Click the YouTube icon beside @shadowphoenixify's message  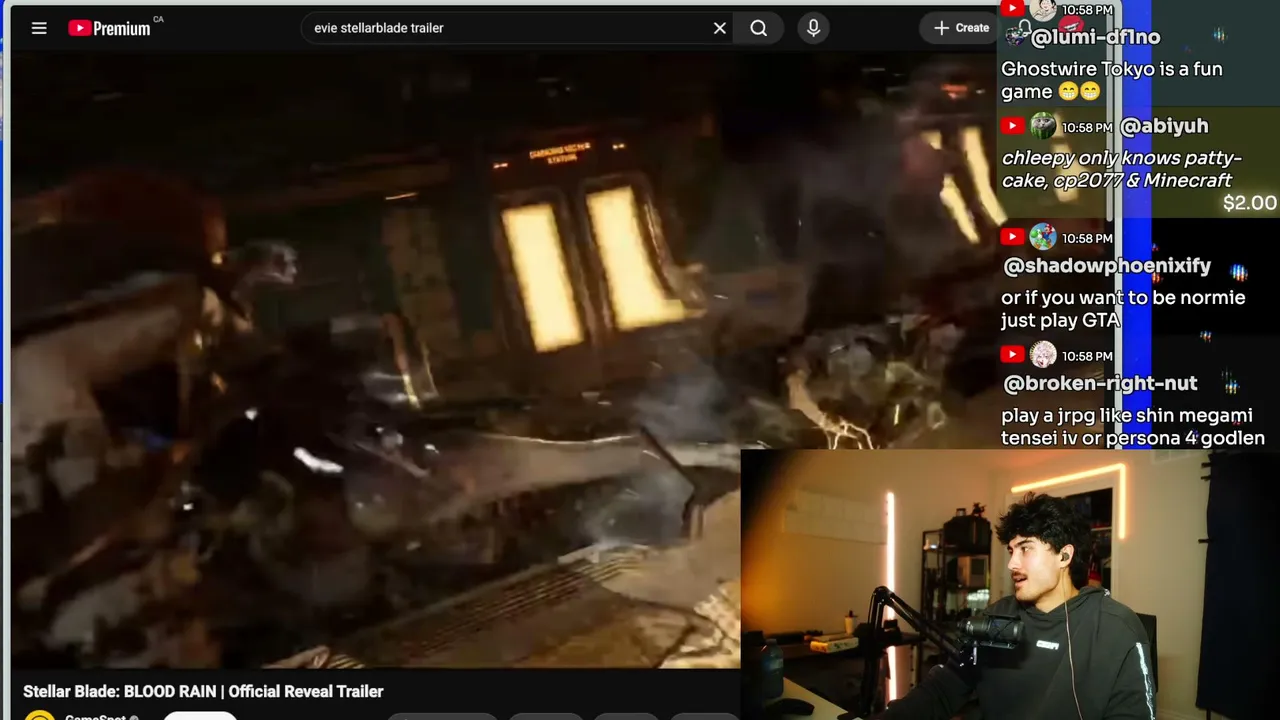[x=1012, y=237]
